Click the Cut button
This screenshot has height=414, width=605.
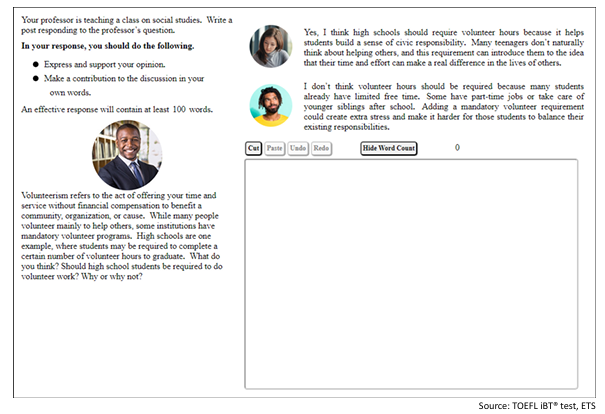253,148
